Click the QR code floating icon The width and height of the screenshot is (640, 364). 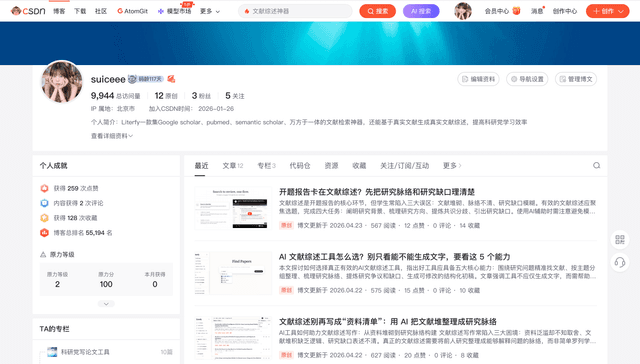620,240
